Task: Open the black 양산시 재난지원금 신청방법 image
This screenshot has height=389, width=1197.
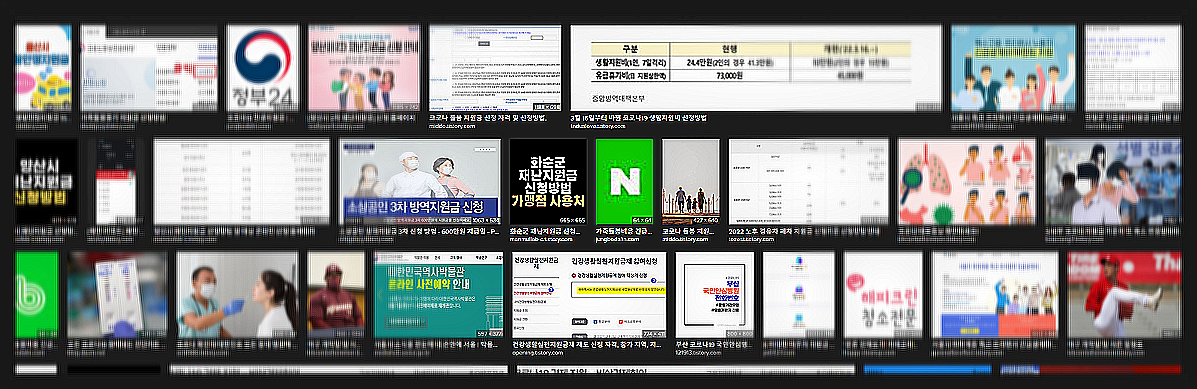Action: [47, 182]
